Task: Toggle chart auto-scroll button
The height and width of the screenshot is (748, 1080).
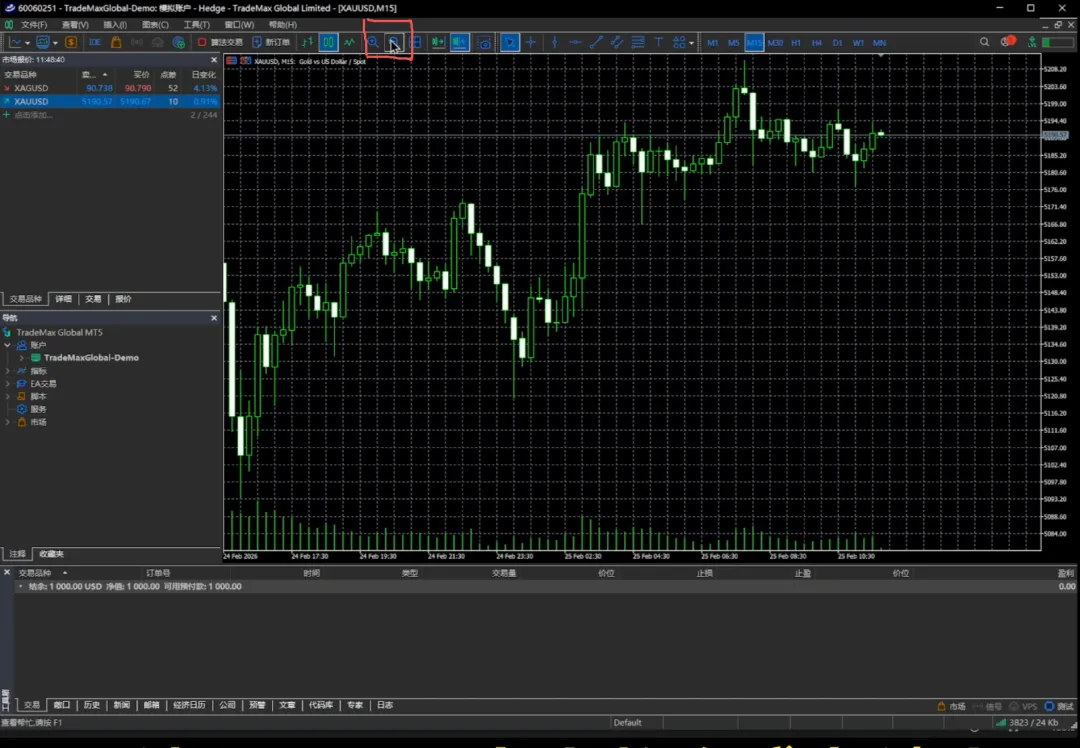Action: tap(438, 43)
